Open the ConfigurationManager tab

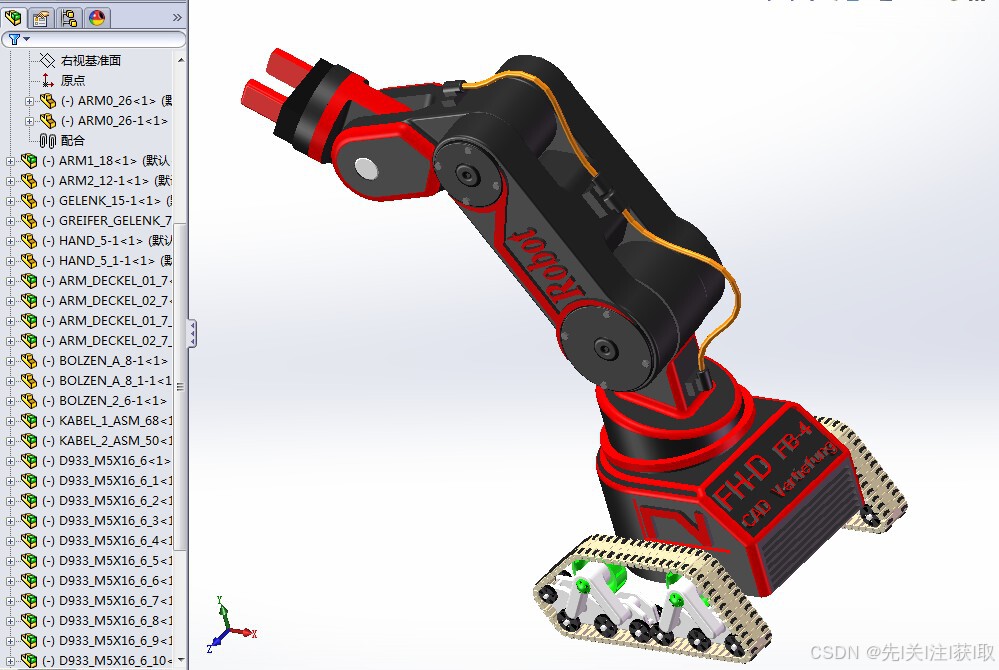pyautogui.click(x=69, y=17)
